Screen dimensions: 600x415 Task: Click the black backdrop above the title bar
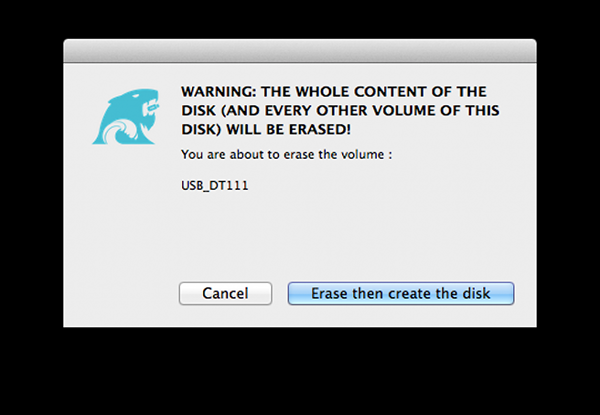coord(300,19)
